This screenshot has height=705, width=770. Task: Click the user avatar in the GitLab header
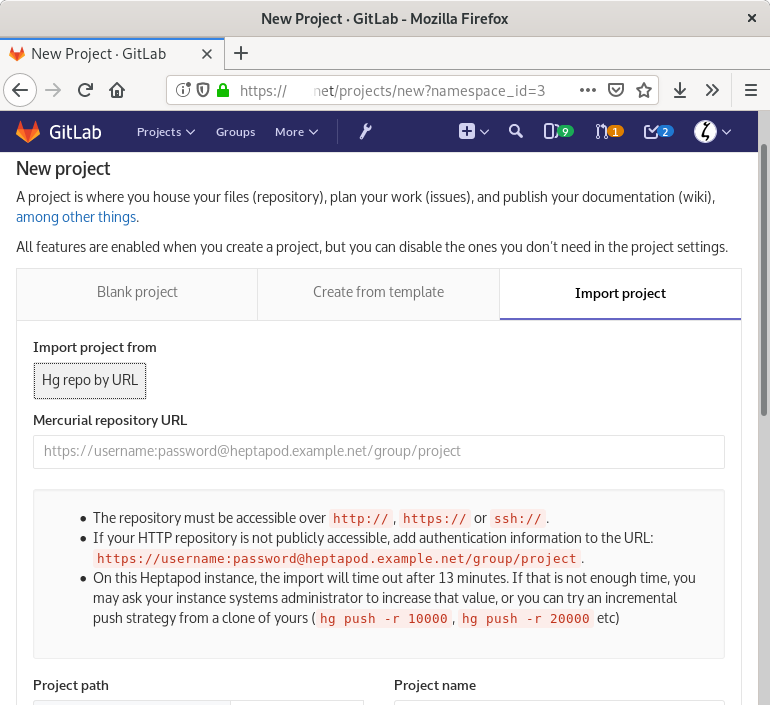pyautogui.click(x=705, y=132)
